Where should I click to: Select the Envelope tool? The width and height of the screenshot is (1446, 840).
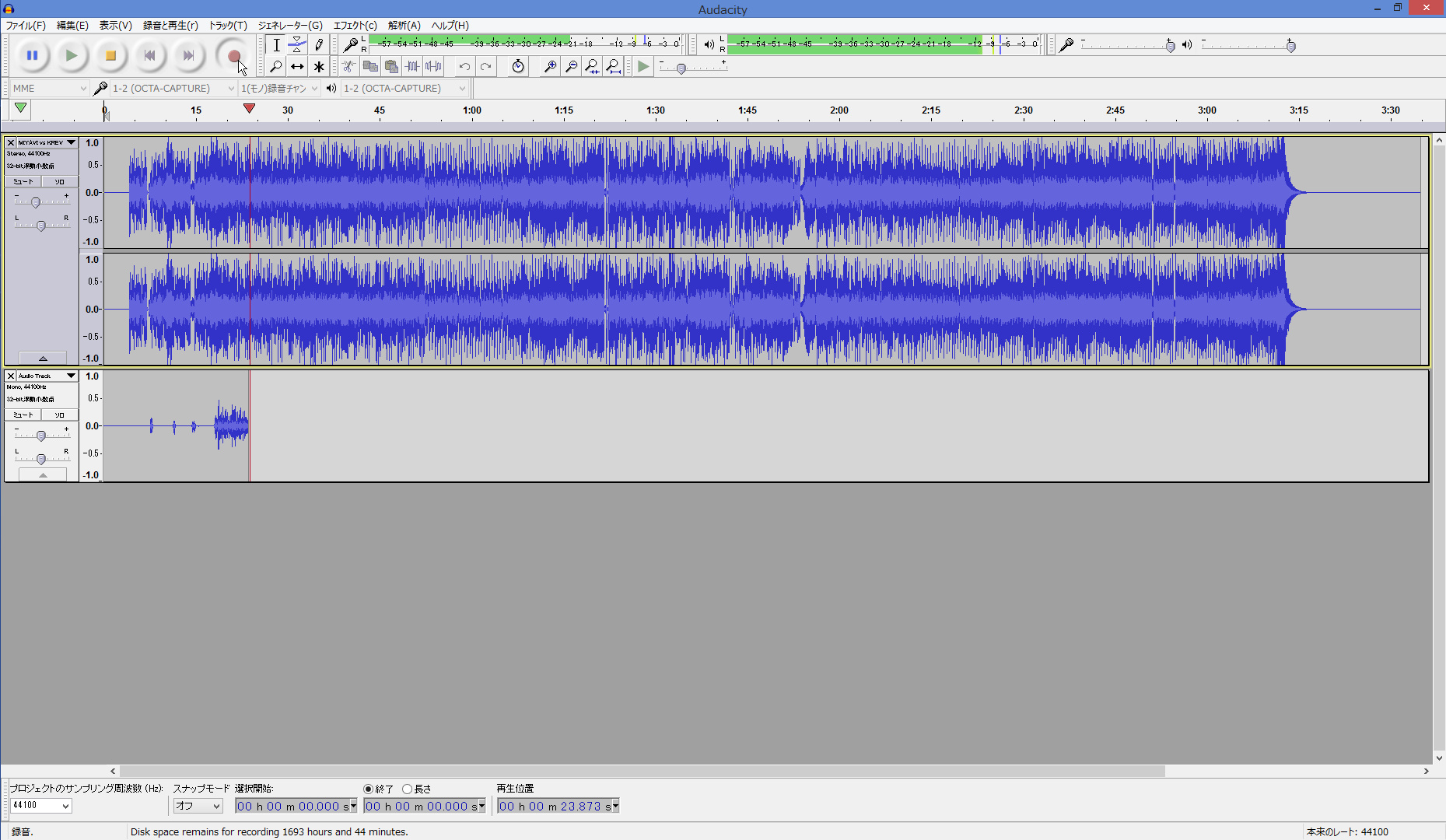297,45
